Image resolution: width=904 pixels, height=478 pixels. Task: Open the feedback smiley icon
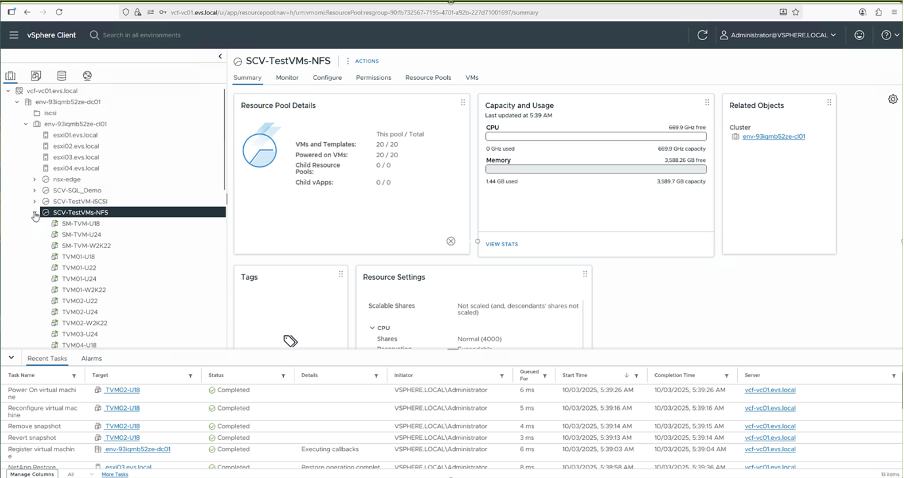[859, 35]
